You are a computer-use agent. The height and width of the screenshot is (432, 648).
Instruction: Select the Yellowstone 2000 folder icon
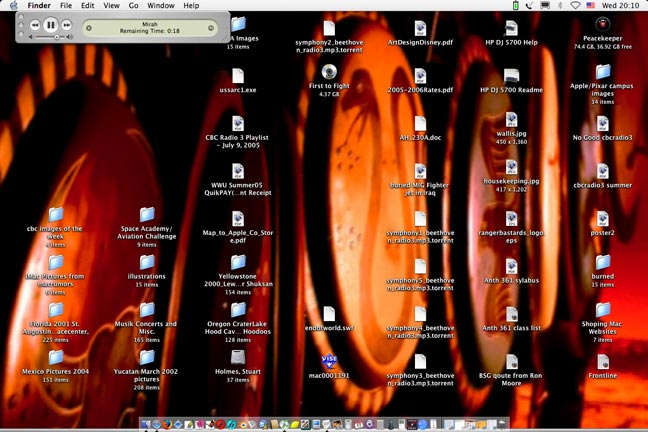238,262
